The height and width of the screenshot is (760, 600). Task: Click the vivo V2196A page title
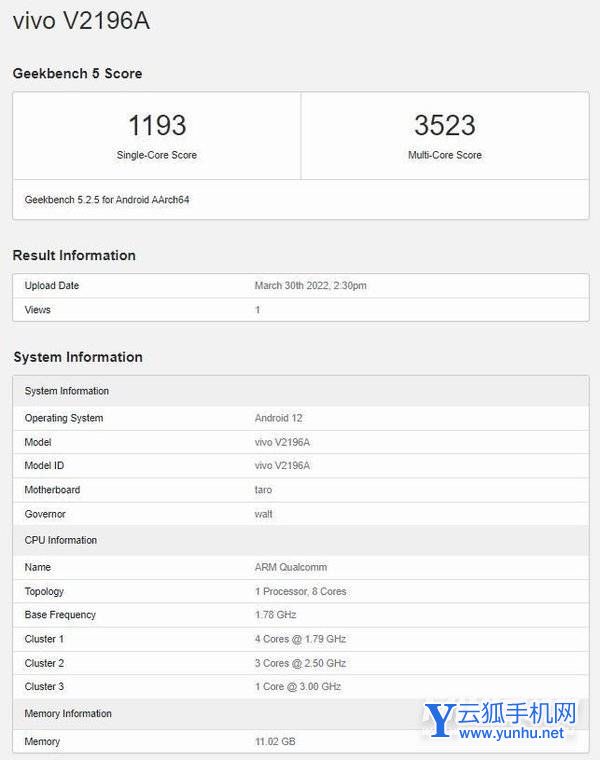click(81, 21)
